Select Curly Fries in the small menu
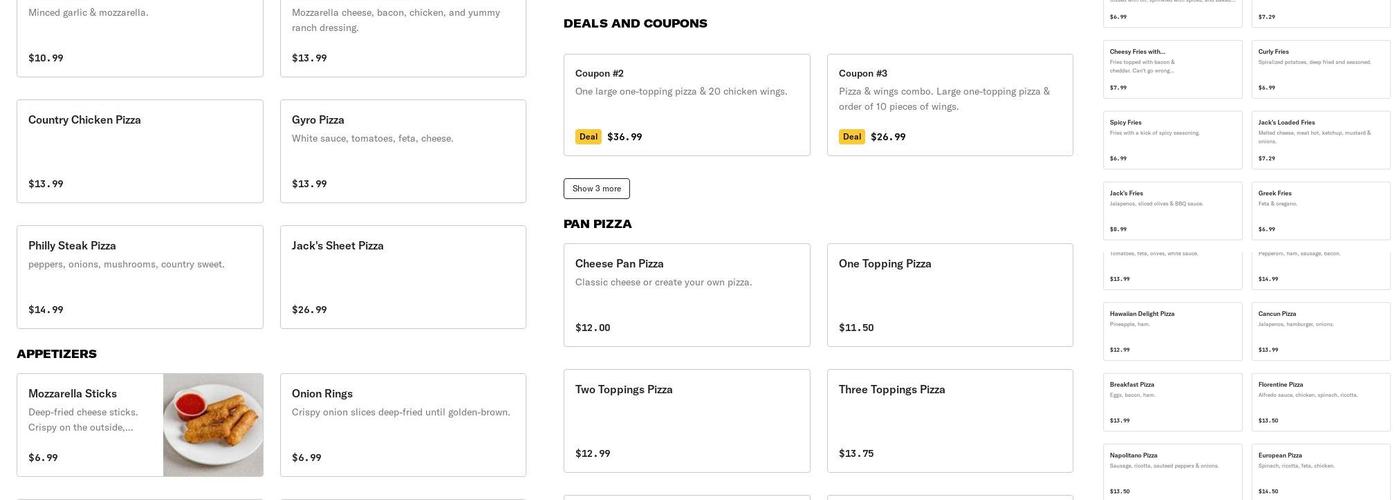The image size is (1400, 500). click(1320, 69)
